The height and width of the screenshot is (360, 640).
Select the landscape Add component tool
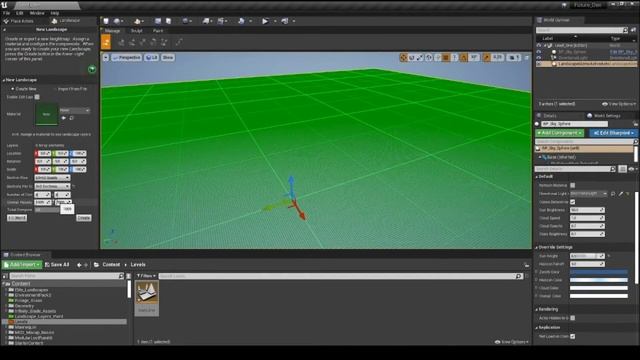[x=132, y=42]
